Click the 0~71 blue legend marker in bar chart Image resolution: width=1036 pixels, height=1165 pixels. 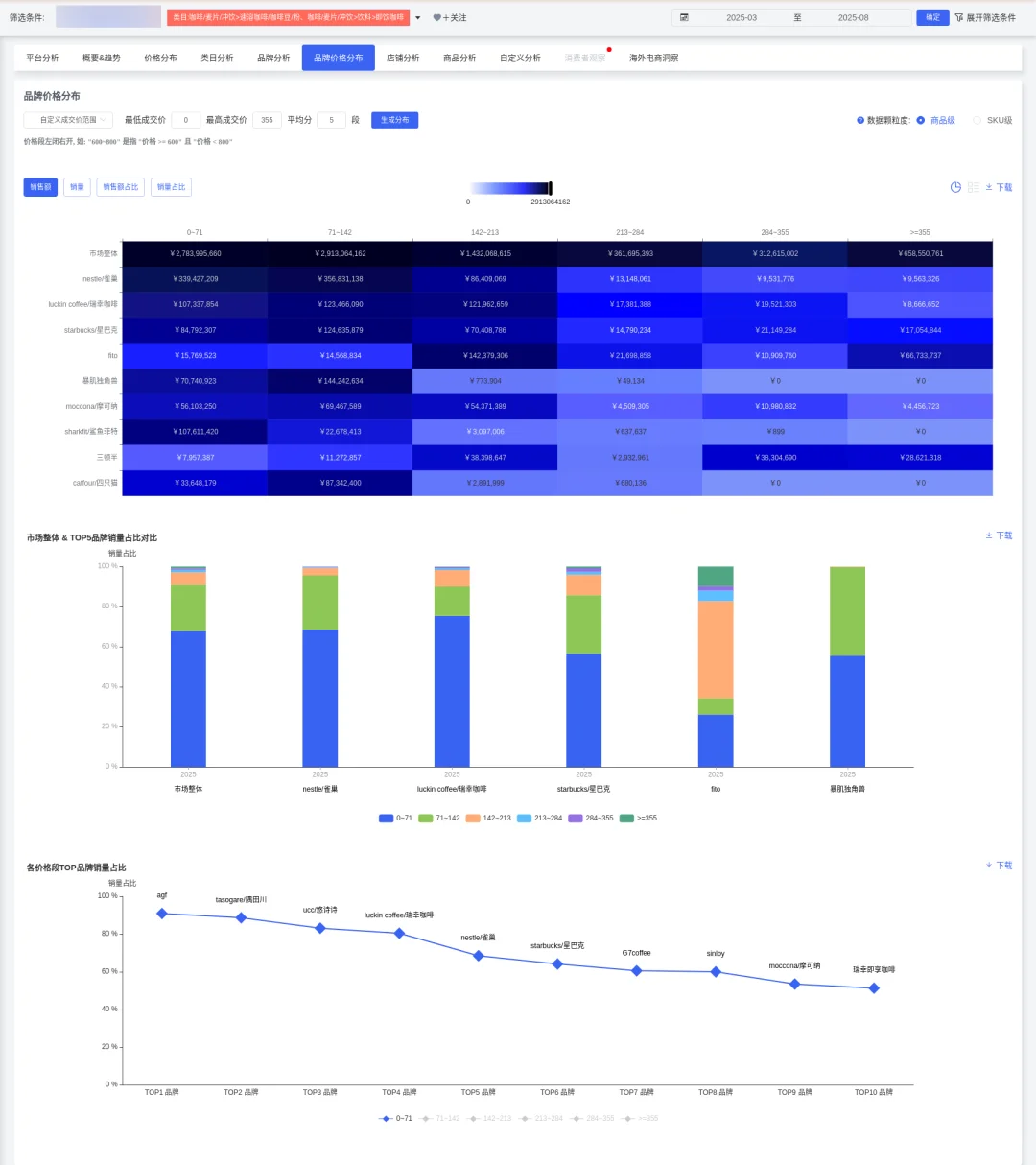pos(386,819)
